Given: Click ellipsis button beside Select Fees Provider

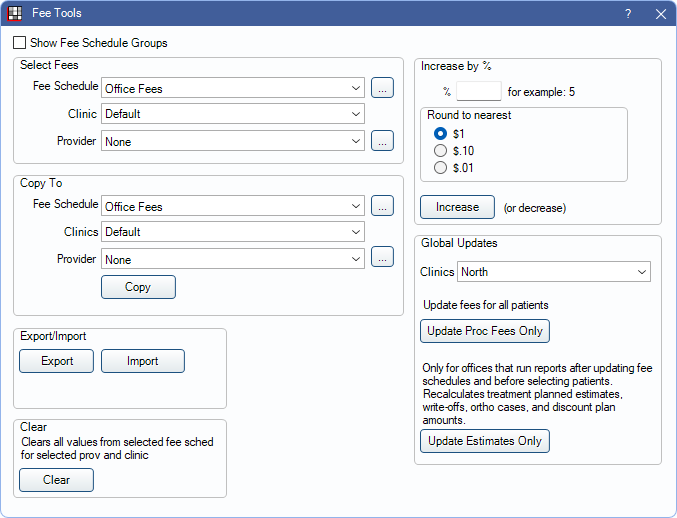Looking at the screenshot, I should click(x=382, y=141).
